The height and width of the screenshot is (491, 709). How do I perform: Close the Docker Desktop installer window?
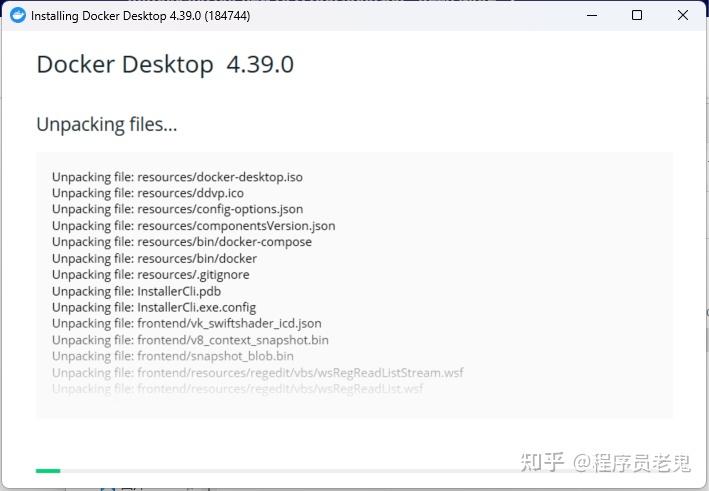(x=683, y=15)
